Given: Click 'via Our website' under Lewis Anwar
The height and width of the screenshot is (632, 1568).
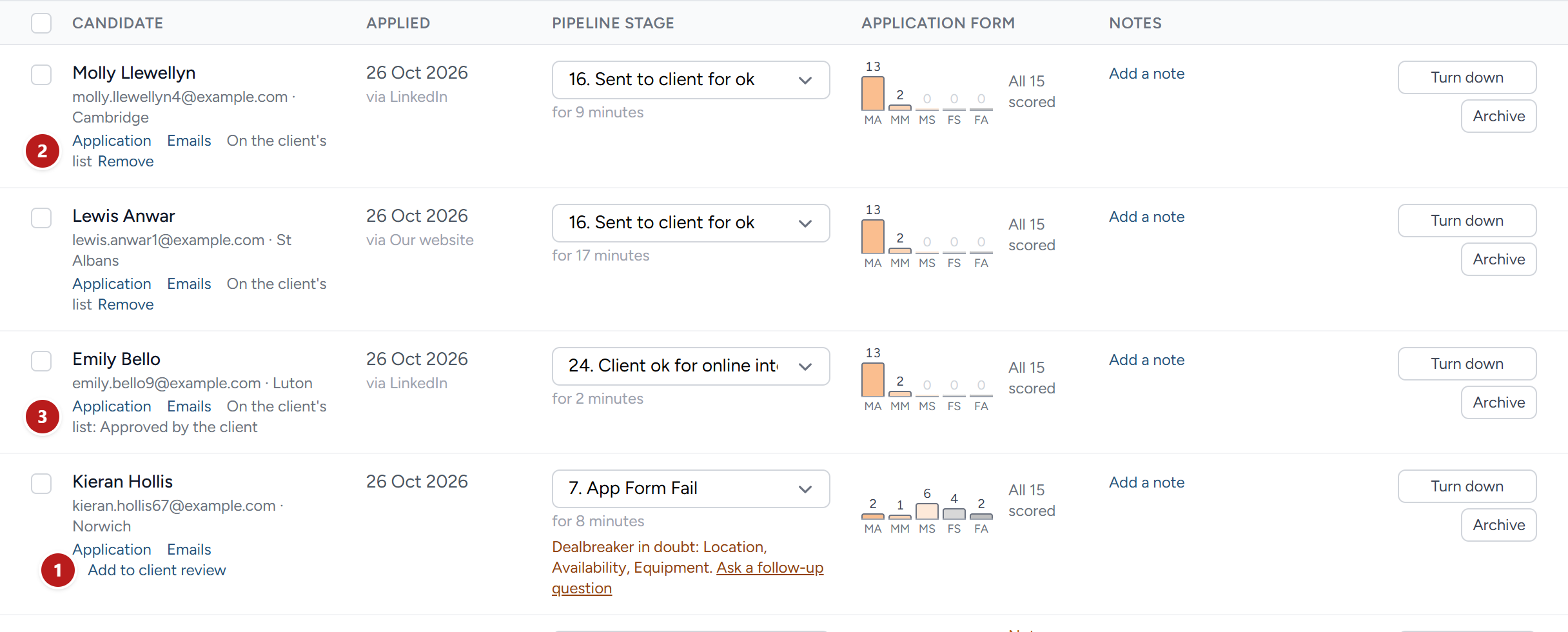Looking at the screenshot, I should [420, 240].
